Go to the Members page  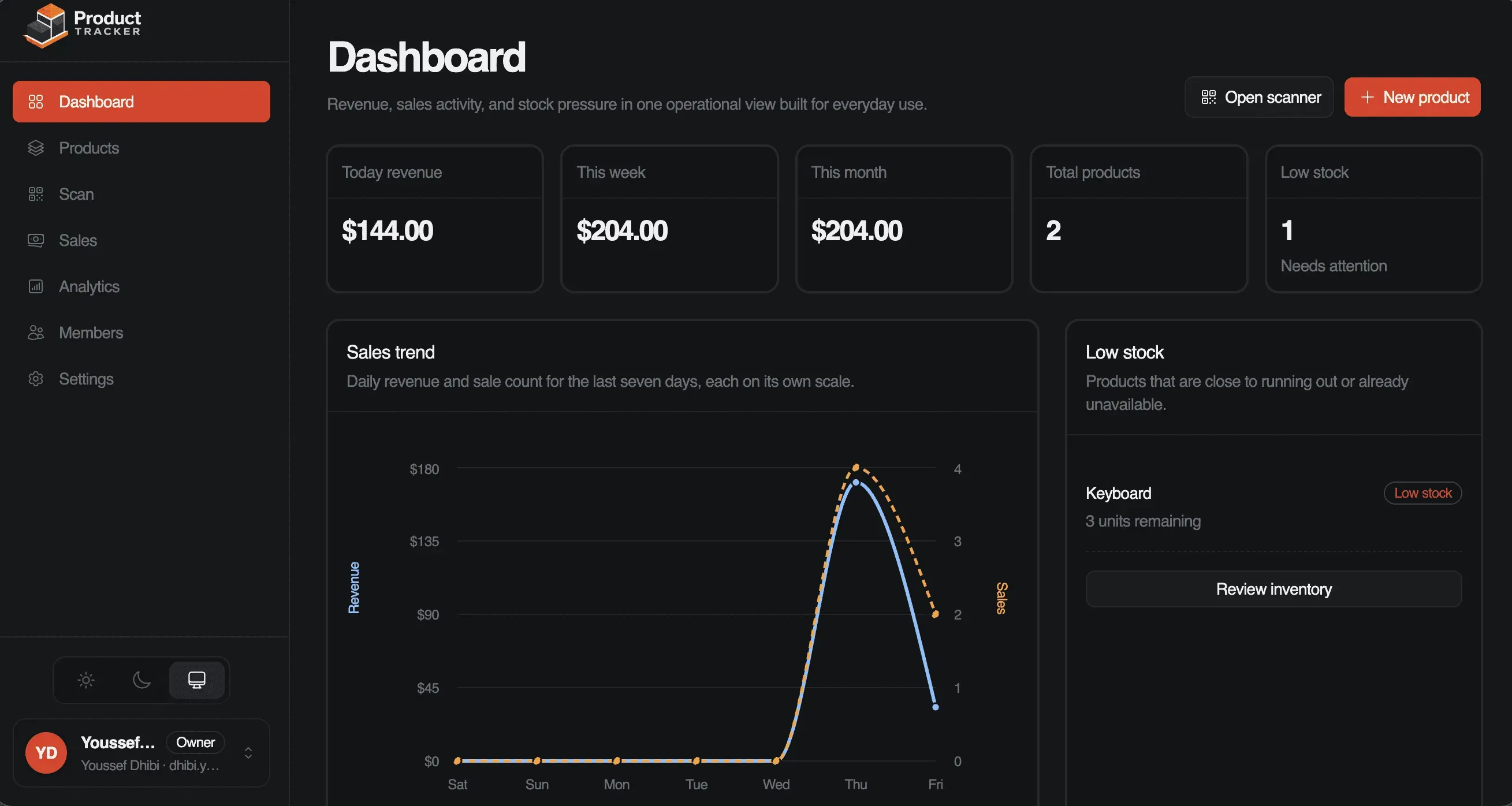[91, 333]
